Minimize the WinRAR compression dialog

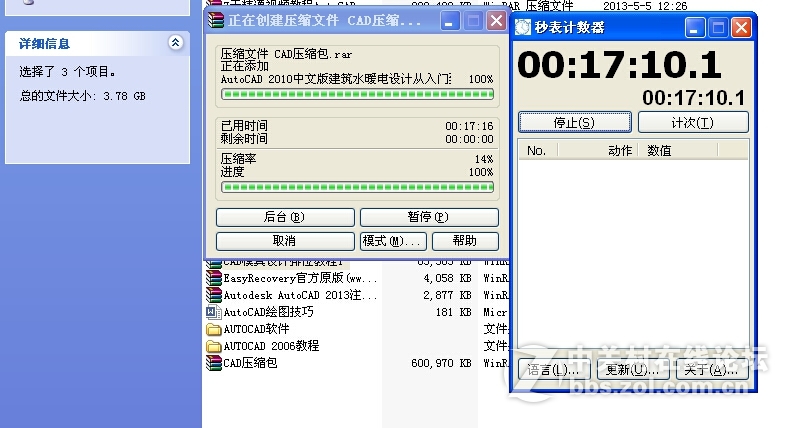click(x=449, y=21)
